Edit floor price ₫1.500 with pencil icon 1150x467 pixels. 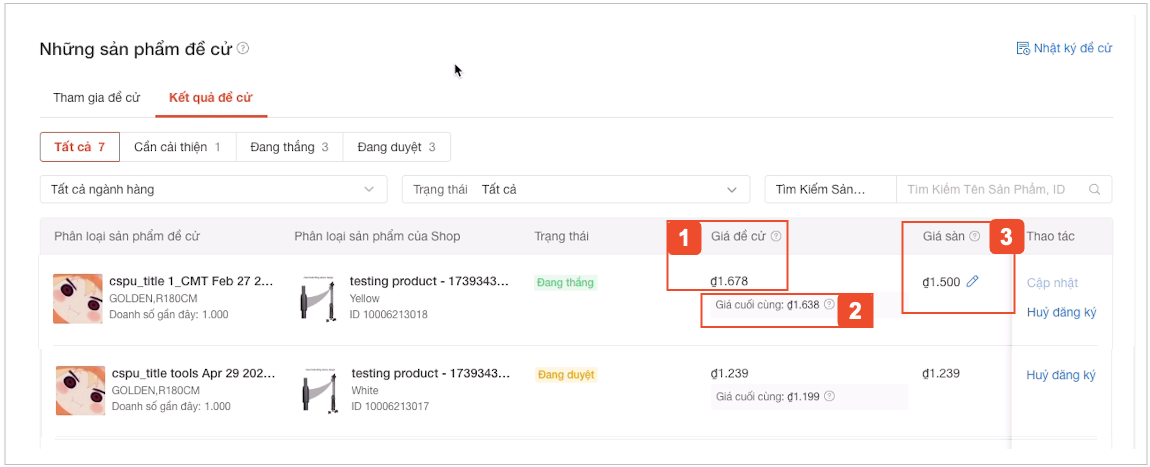pos(973,282)
